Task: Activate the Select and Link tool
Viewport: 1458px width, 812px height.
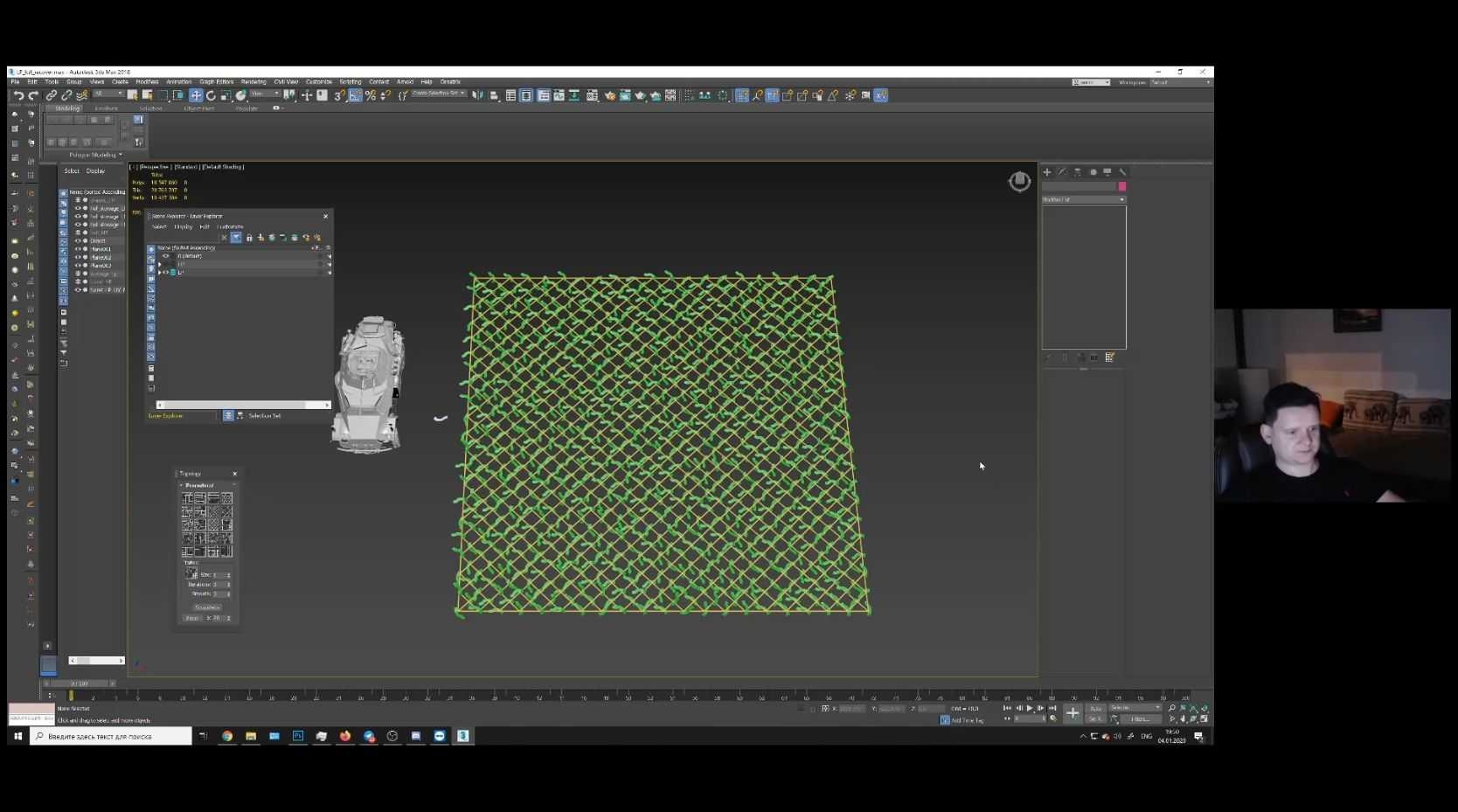Action: (52, 95)
